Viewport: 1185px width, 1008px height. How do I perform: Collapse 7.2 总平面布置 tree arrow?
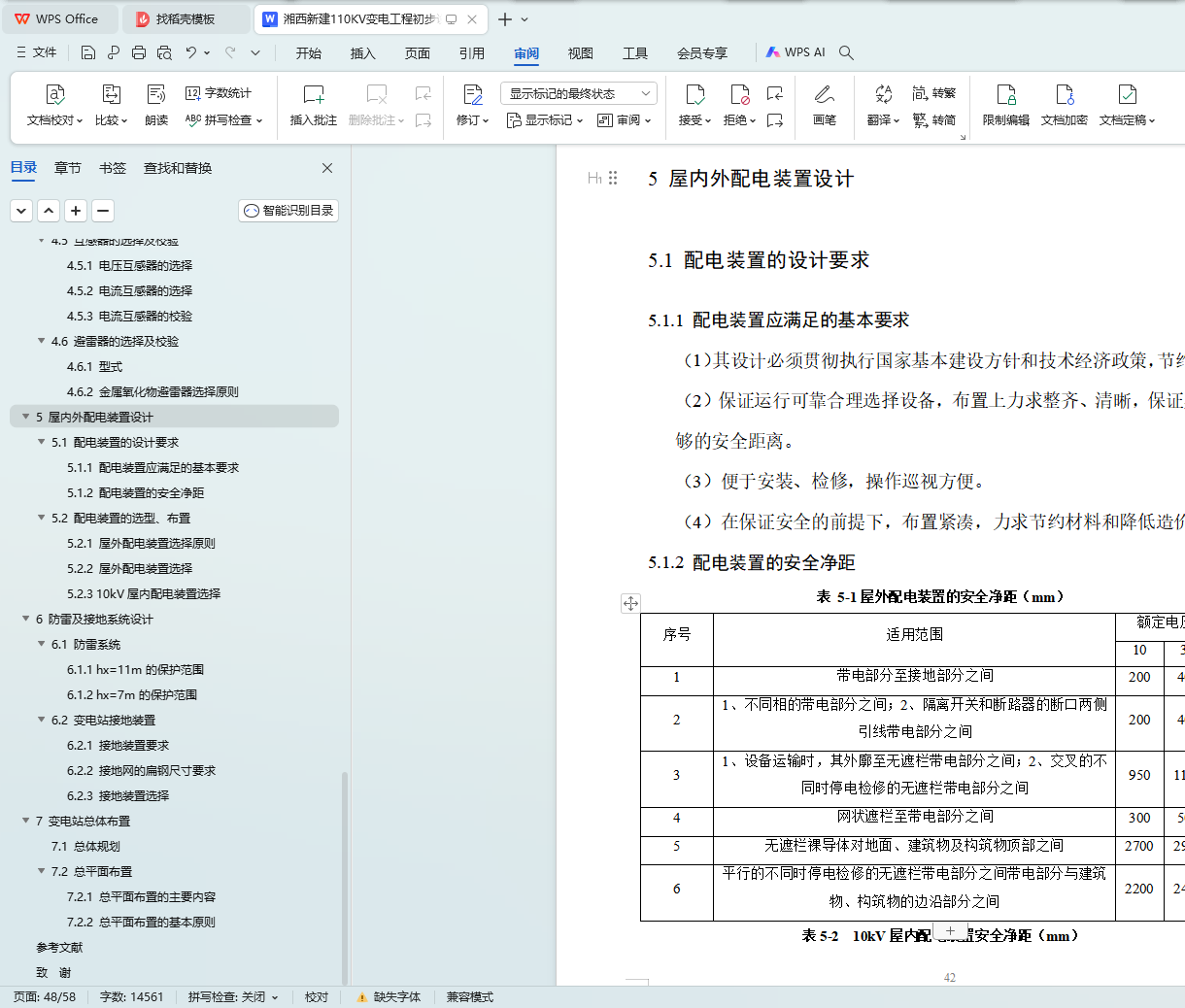point(41,871)
